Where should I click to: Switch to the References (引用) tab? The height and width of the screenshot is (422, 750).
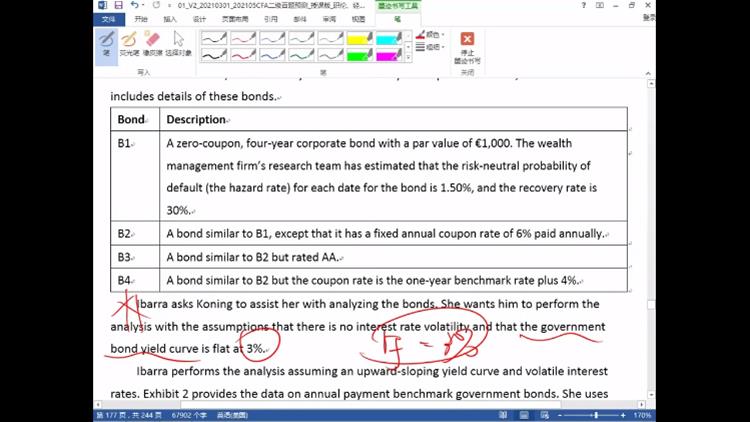[x=271, y=19]
